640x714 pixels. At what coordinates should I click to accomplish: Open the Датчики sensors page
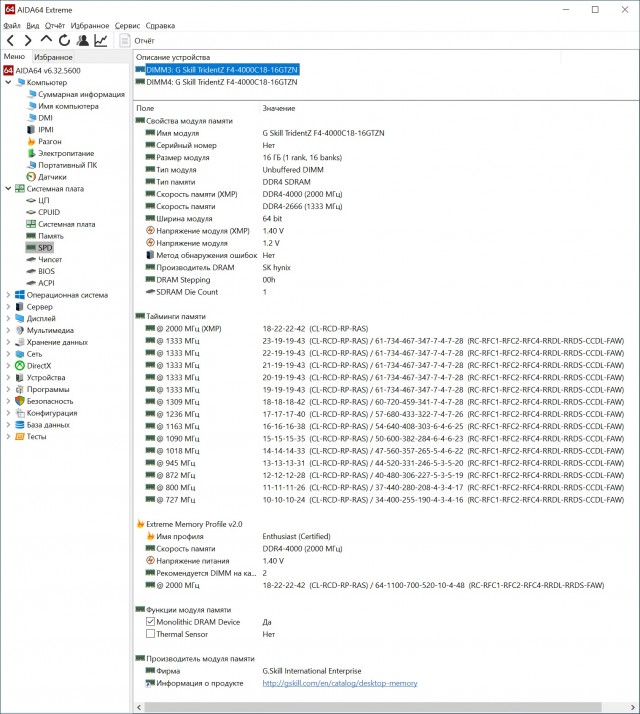(46, 177)
